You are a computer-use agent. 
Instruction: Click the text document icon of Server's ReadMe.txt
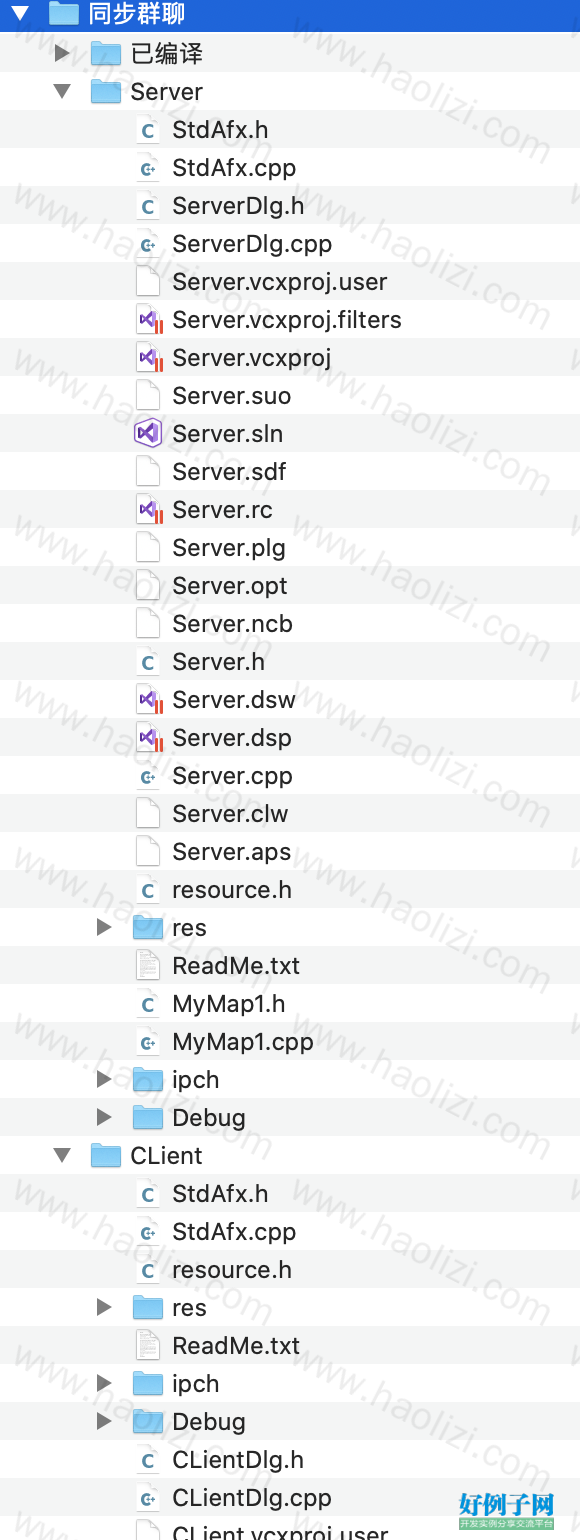(x=148, y=966)
